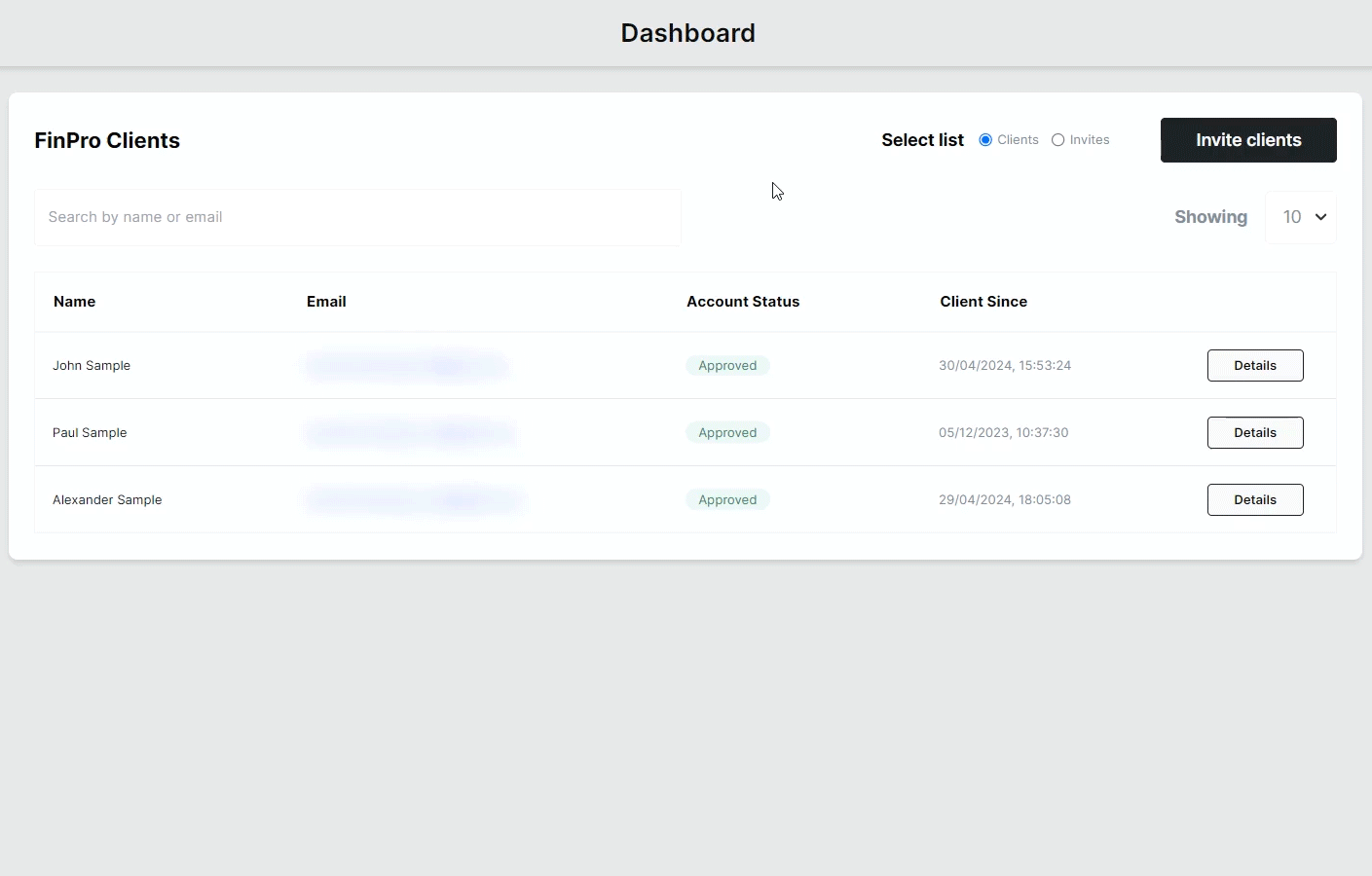Open Details for Paul Sample

tap(1254, 432)
